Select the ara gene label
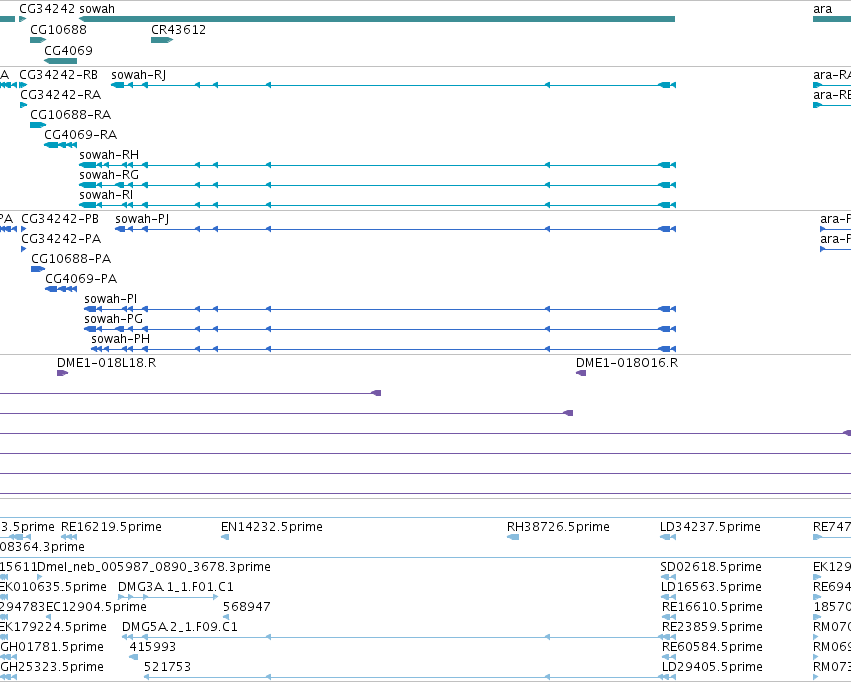This screenshot has width=851, height=682. (822, 9)
